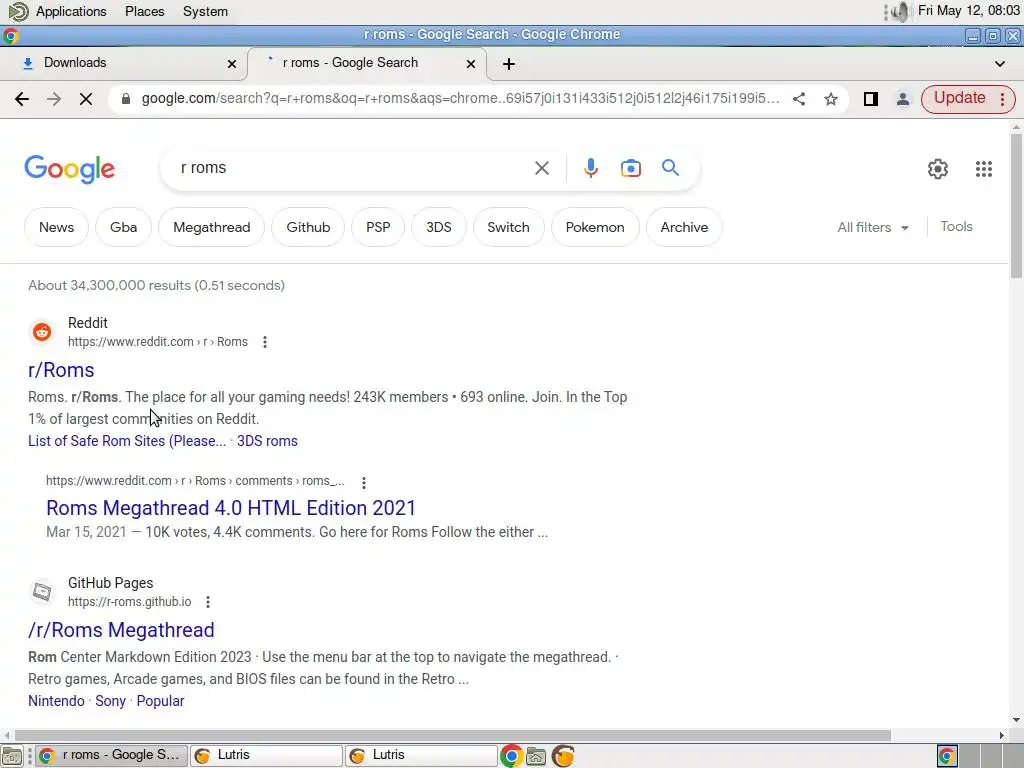Screen dimensions: 1024x768
Task: Click the address bar URL
Action: pos(460,99)
